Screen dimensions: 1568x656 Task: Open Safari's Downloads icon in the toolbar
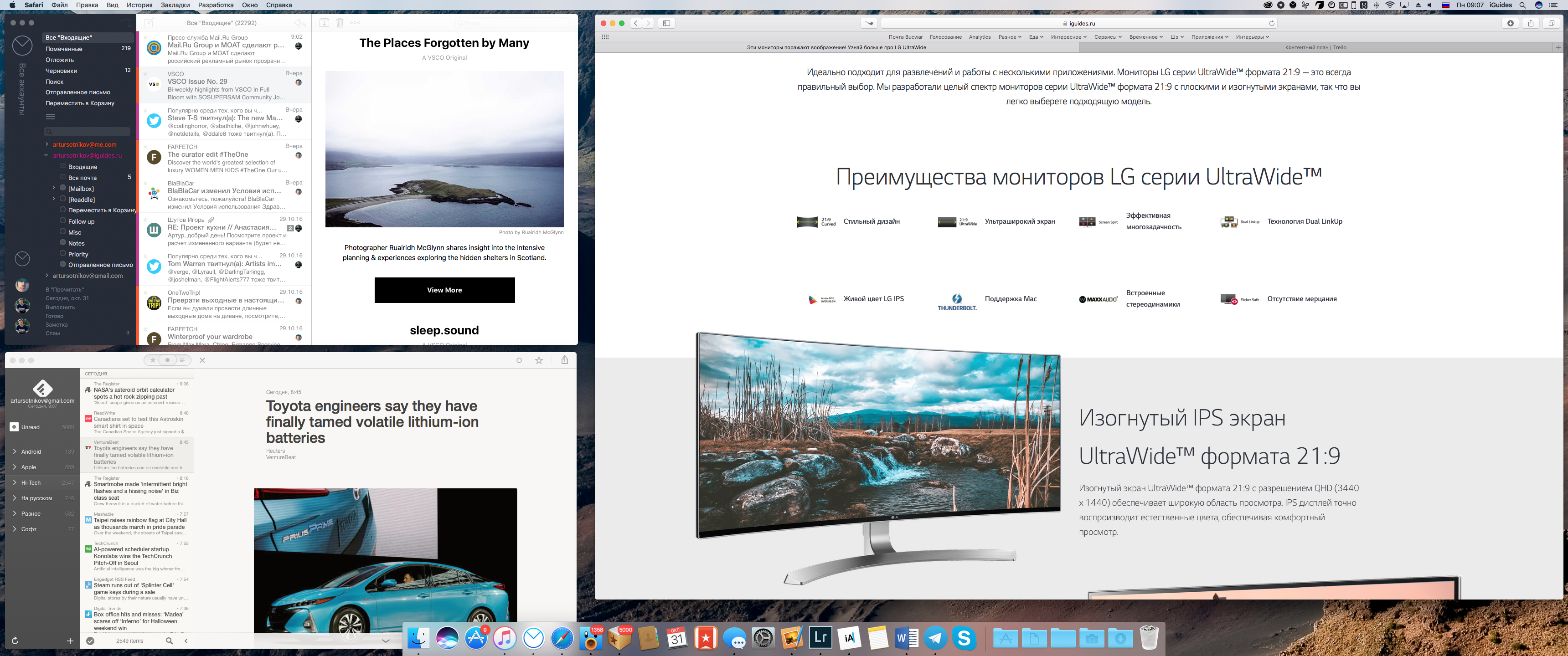point(1510,23)
